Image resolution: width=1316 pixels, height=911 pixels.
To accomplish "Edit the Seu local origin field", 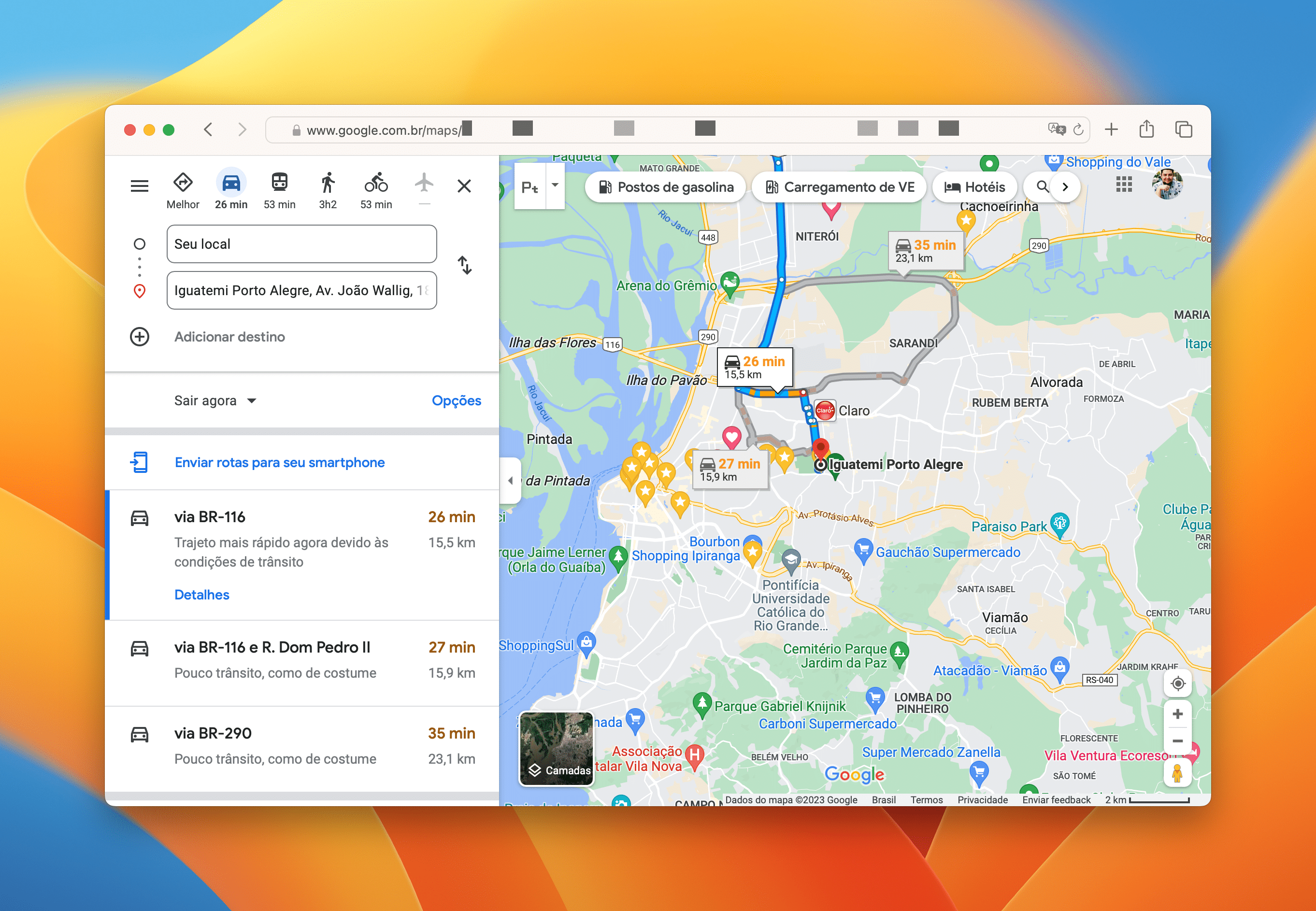I will click(301, 244).
